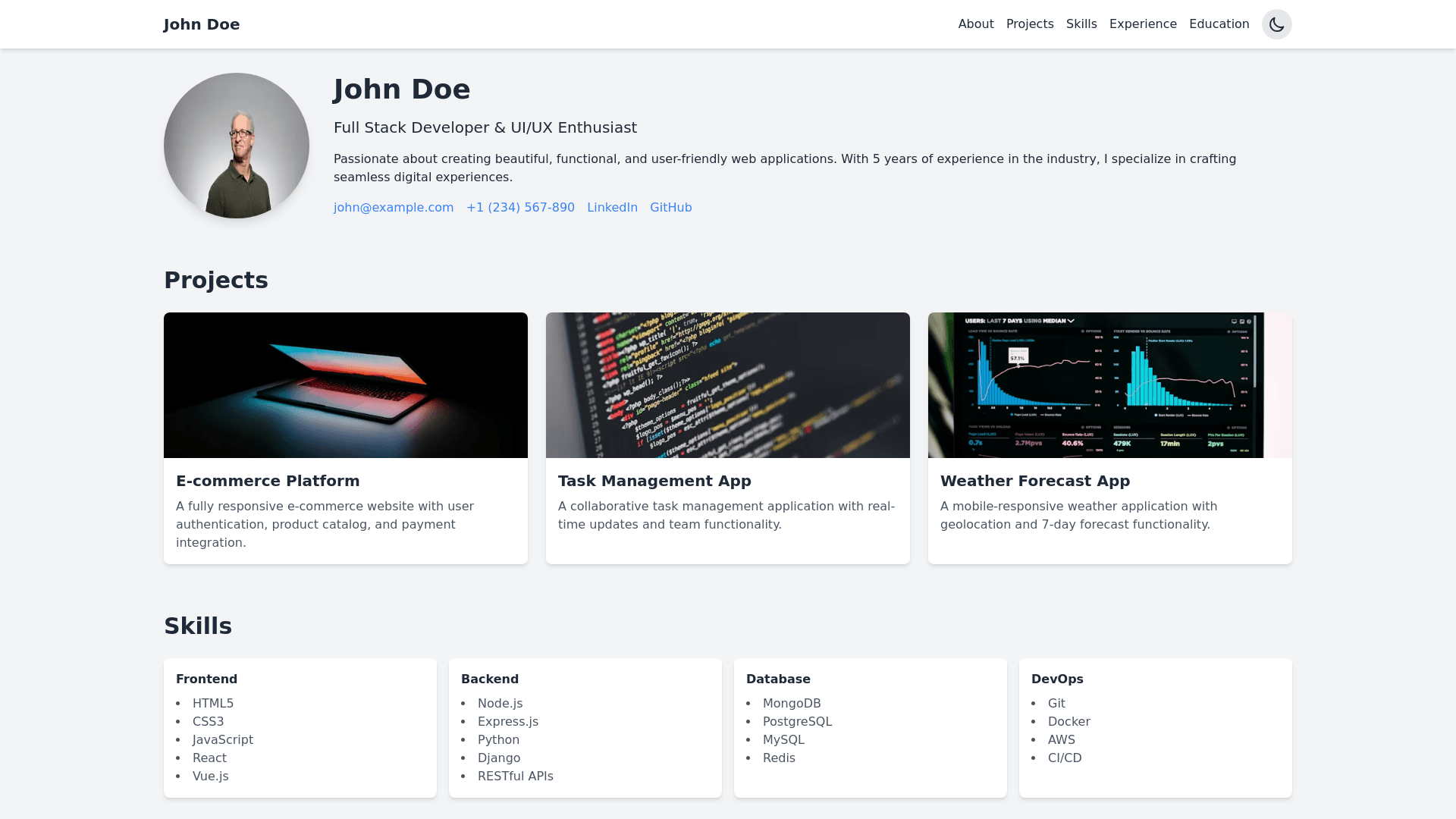Click the Weather Forecast App project title
The width and height of the screenshot is (1456, 819).
(x=1034, y=481)
